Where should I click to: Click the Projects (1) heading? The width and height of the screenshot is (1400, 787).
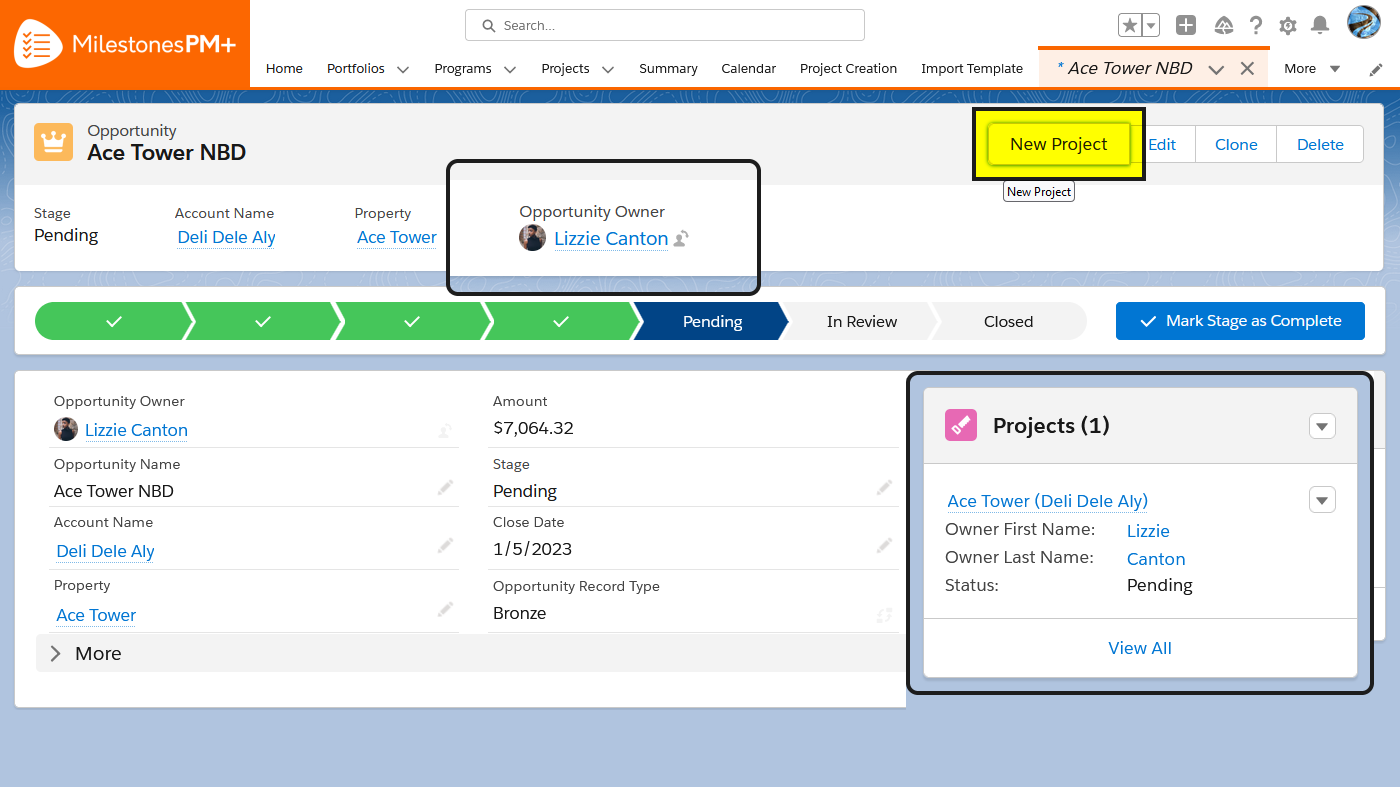pos(1051,425)
